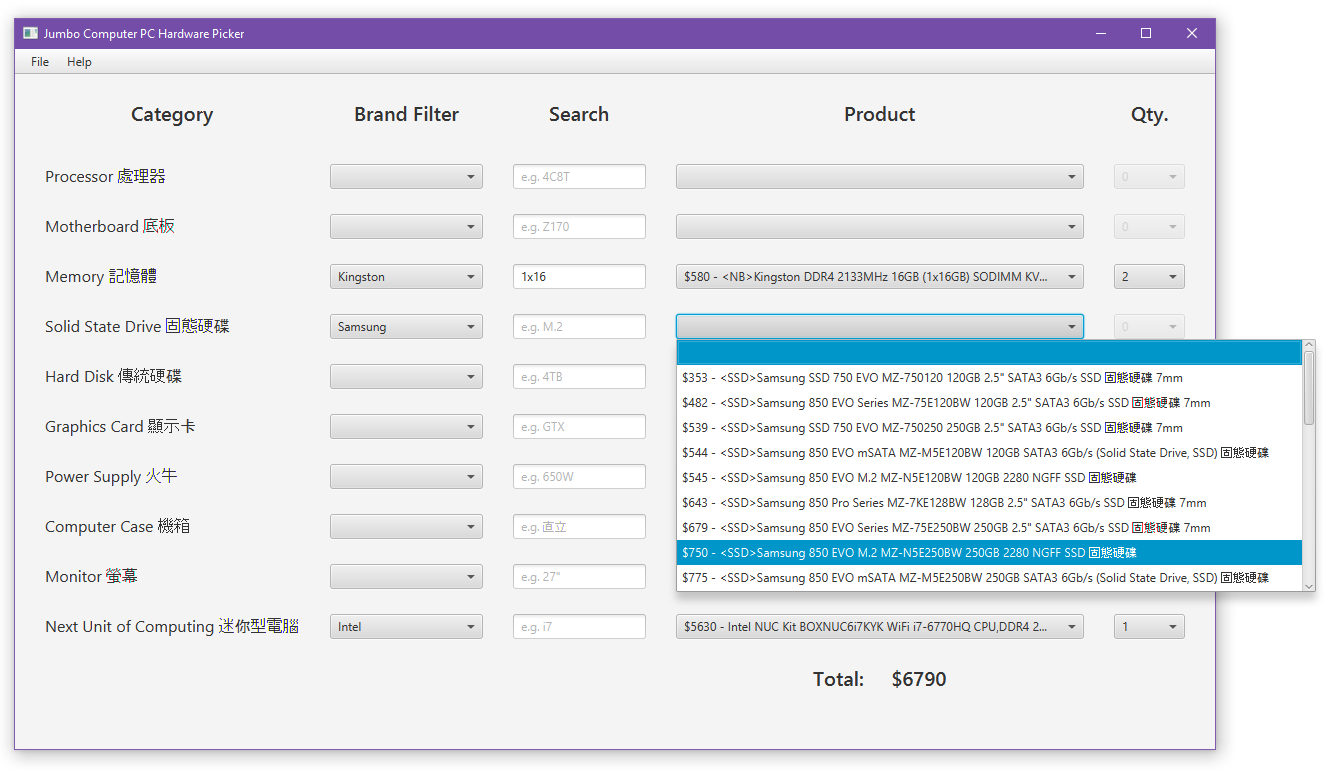Click the Memory search field containing 1x16

click(x=579, y=277)
